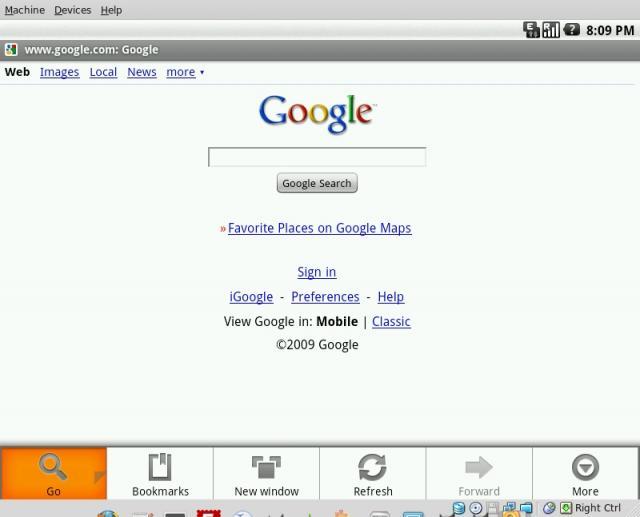640x517 pixels.
Task: Click the Google Search button
Action: [317, 183]
